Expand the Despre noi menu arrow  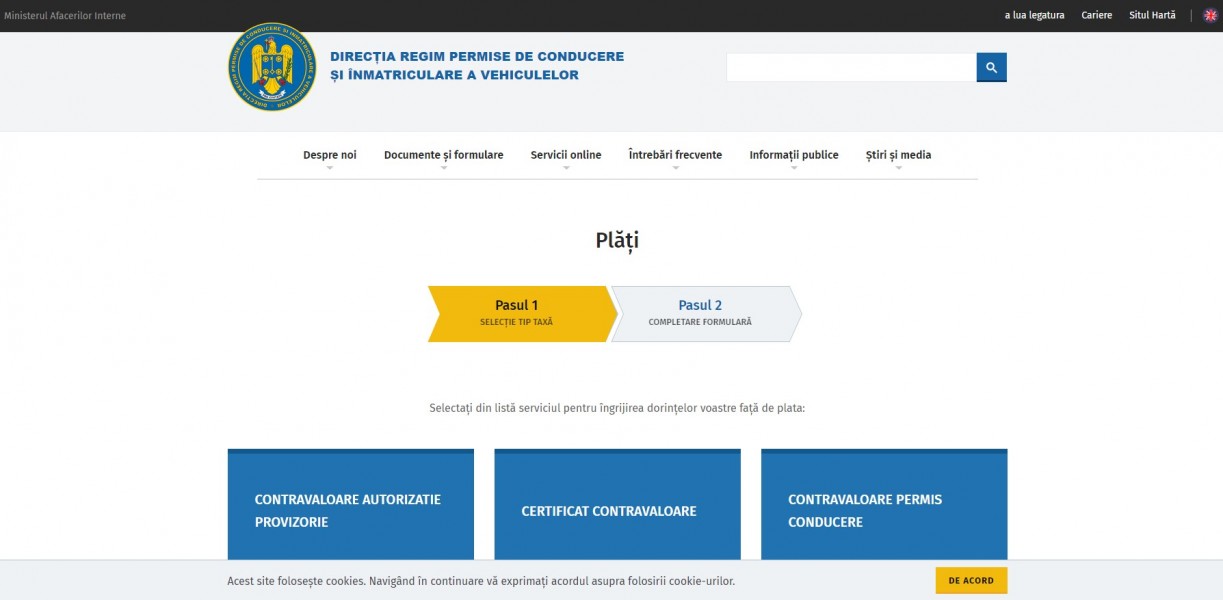point(329,168)
